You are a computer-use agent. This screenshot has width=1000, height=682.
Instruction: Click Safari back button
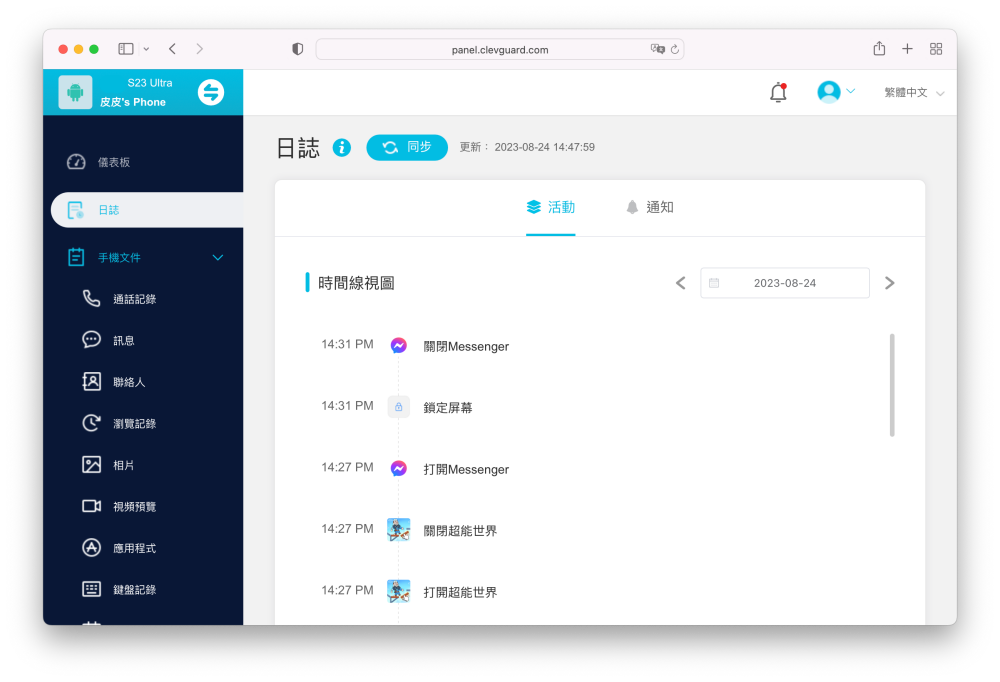pyautogui.click(x=172, y=49)
